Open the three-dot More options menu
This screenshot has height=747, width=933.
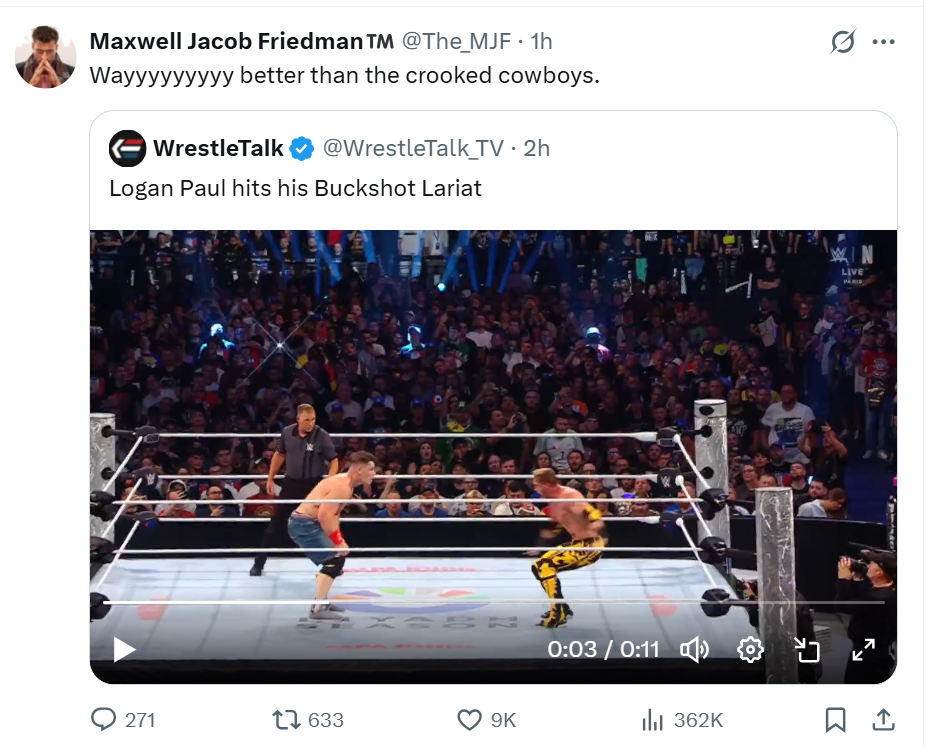pyautogui.click(x=883, y=42)
